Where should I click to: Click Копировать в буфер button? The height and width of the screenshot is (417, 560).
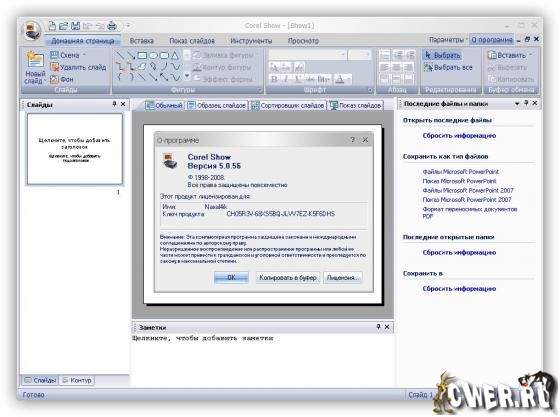[288, 277]
